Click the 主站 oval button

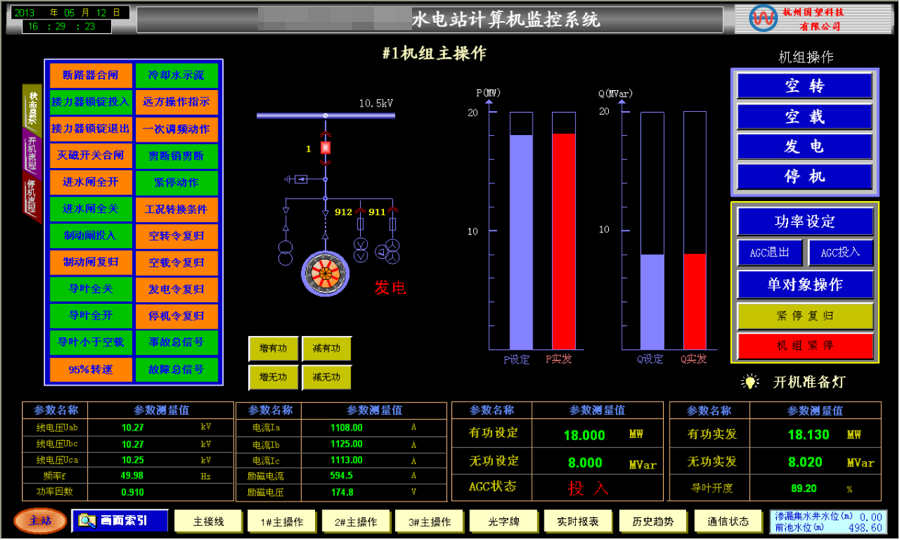click(x=40, y=520)
